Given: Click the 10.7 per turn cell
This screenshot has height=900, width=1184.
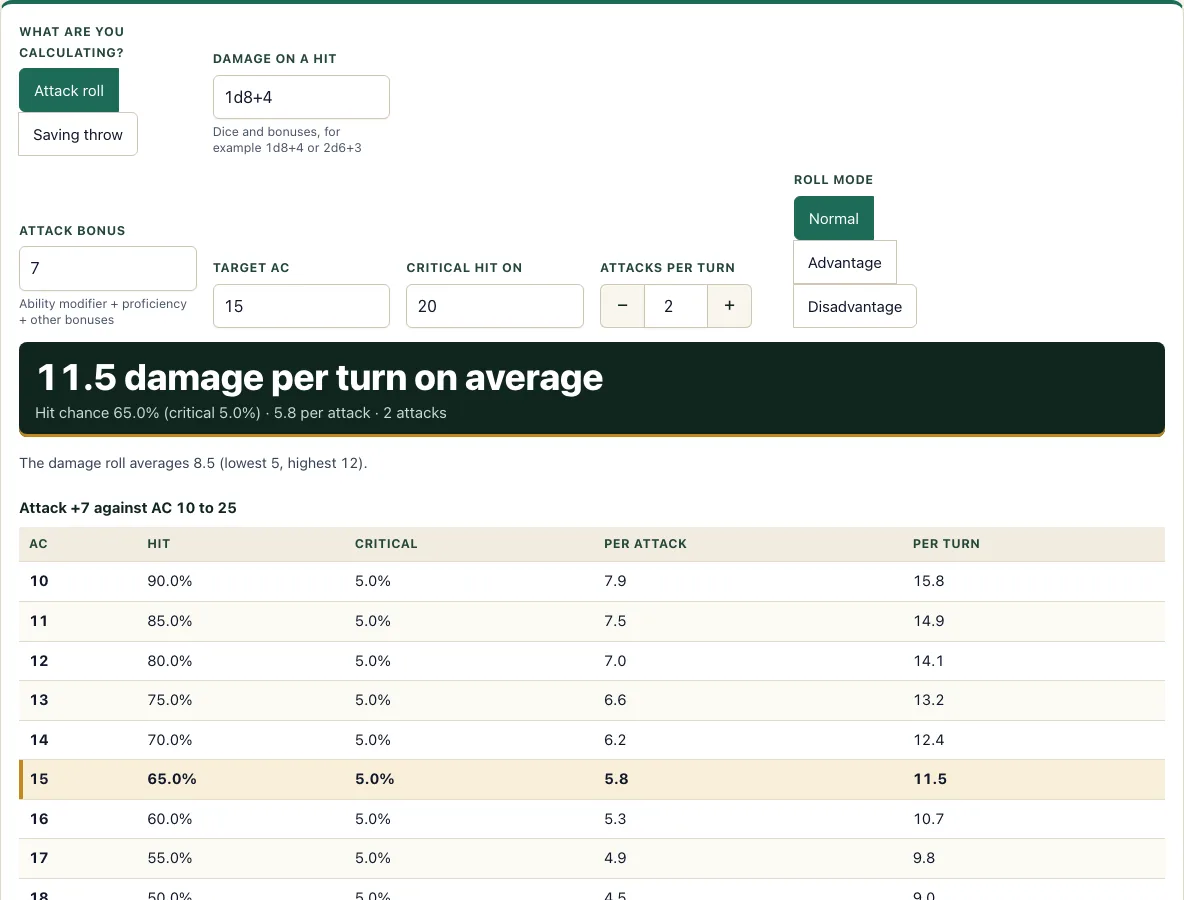Looking at the screenshot, I should click(x=929, y=819).
